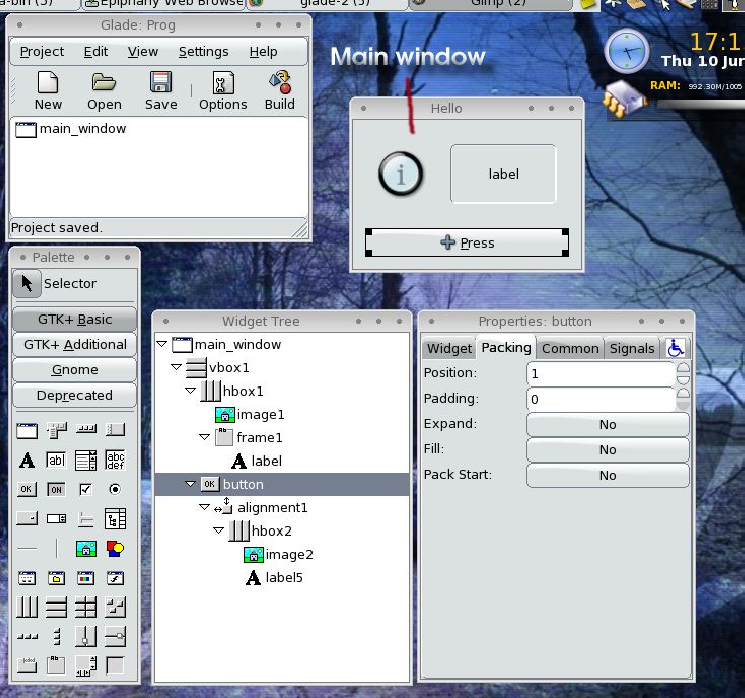
Task: Open the accessibility properties tab
Action: [675, 348]
